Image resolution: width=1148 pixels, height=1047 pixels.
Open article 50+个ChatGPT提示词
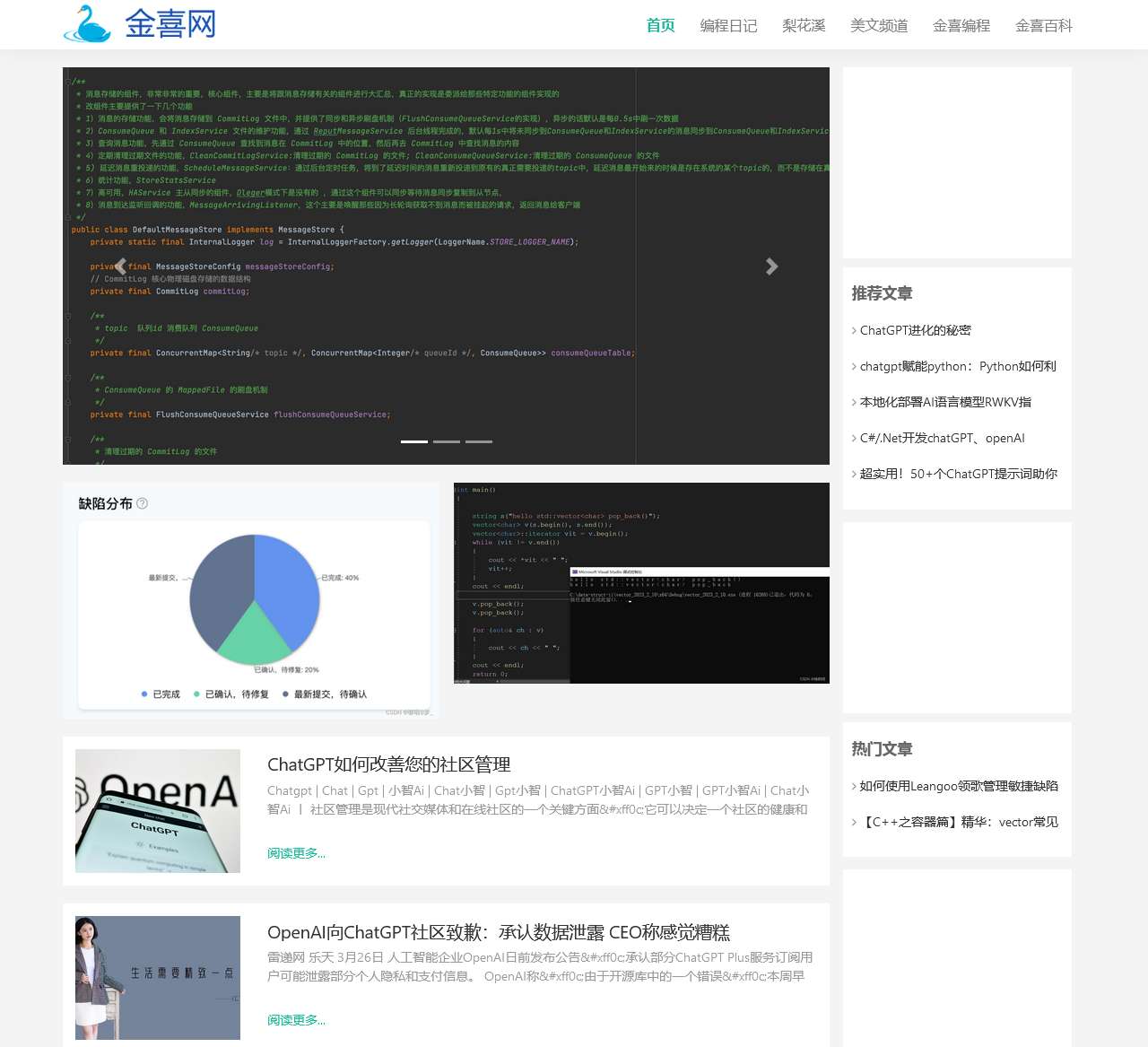pyautogui.click(x=959, y=474)
